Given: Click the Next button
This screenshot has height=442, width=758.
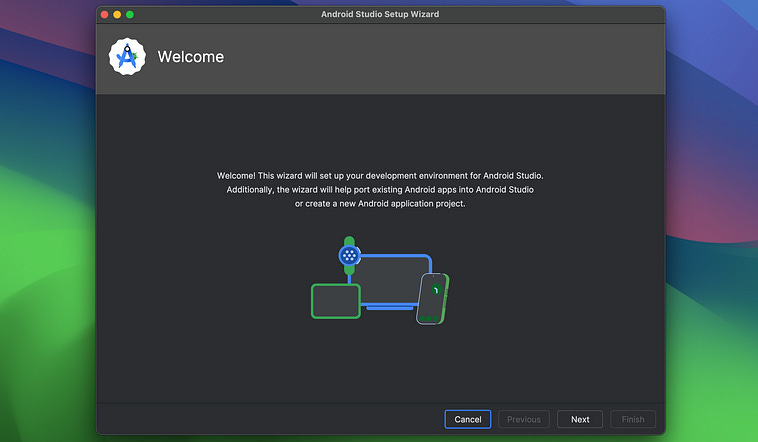Looking at the screenshot, I should pyautogui.click(x=580, y=419).
